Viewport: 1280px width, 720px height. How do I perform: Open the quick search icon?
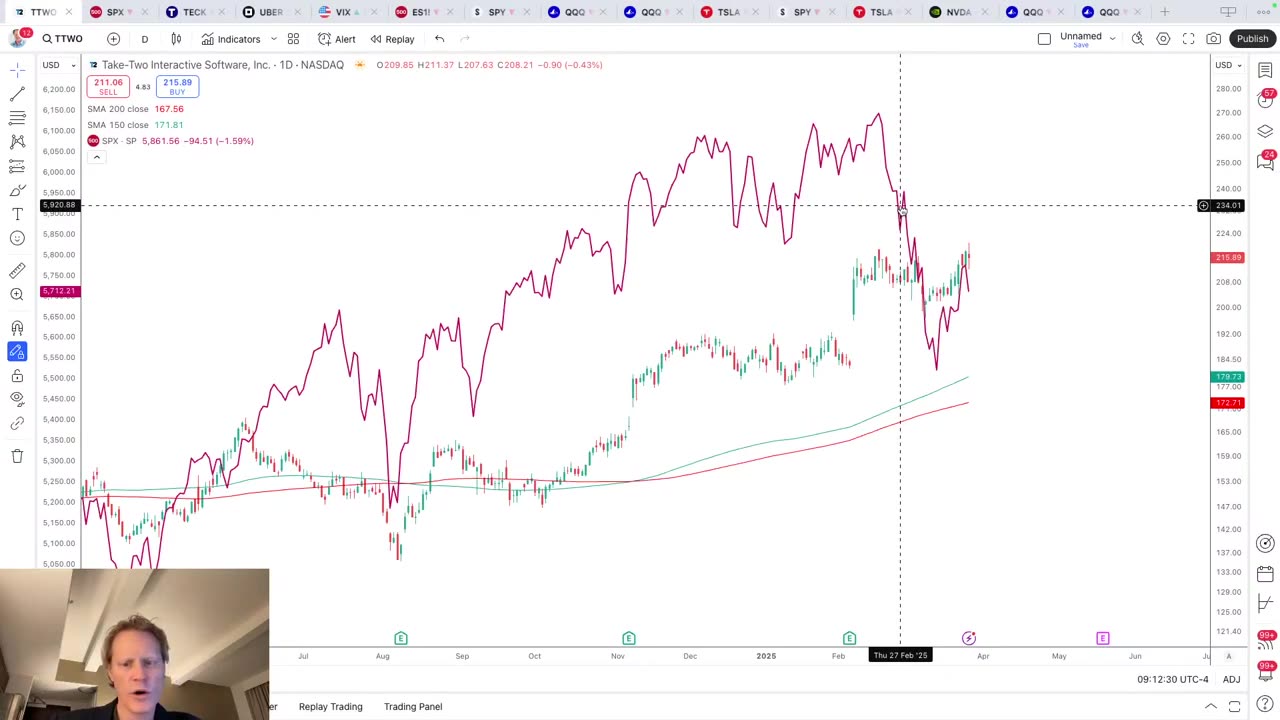(1137, 39)
